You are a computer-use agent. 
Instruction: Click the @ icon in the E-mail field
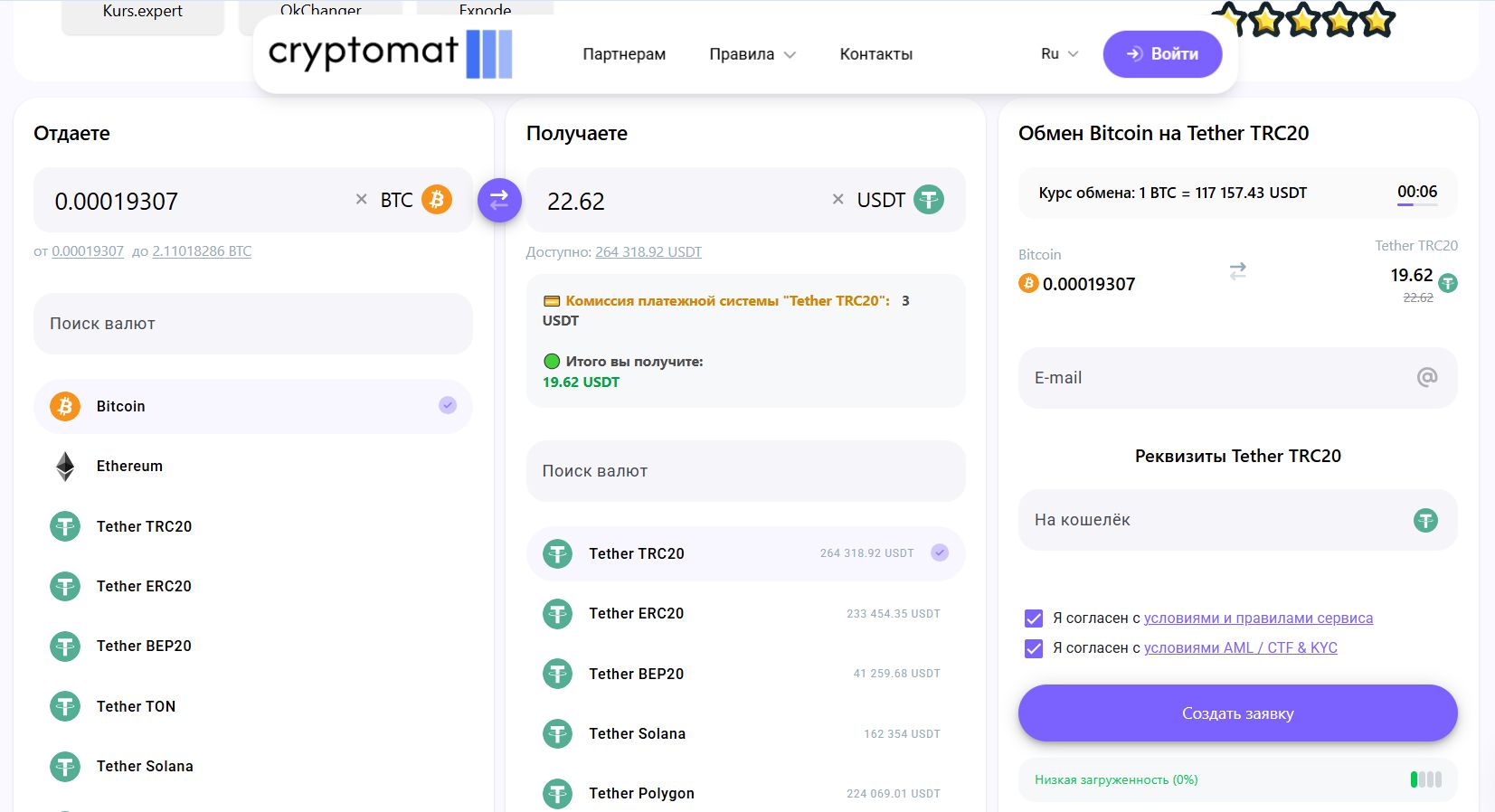click(x=1426, y=377)
